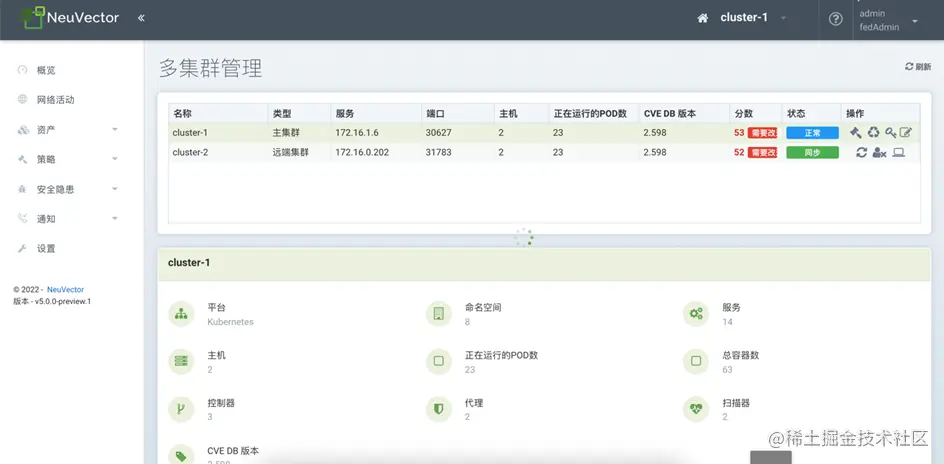The image size is (944, 464).
Task: Click the 主机 server icon
Action: (181, 361)
